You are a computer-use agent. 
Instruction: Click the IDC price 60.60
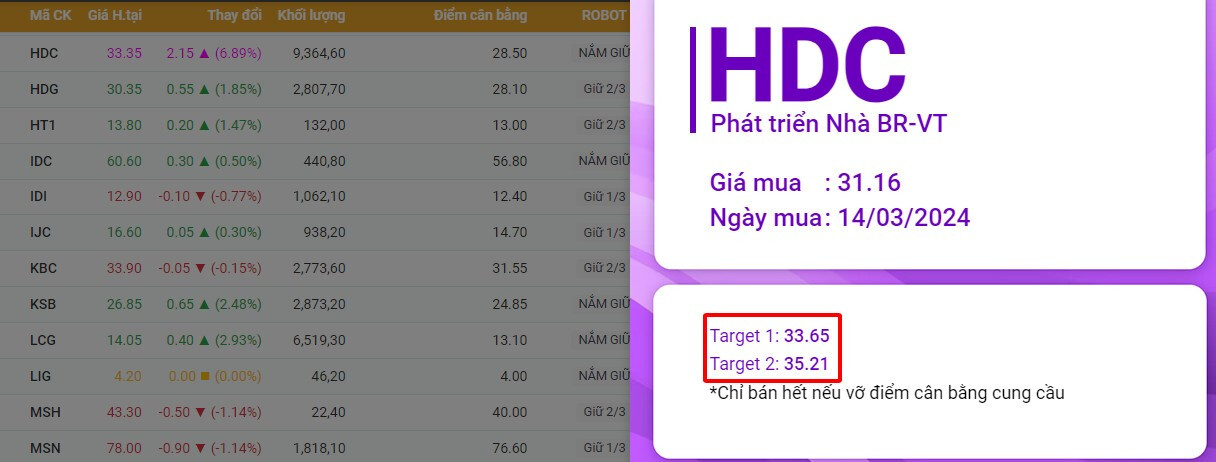[x=124, y=161]
